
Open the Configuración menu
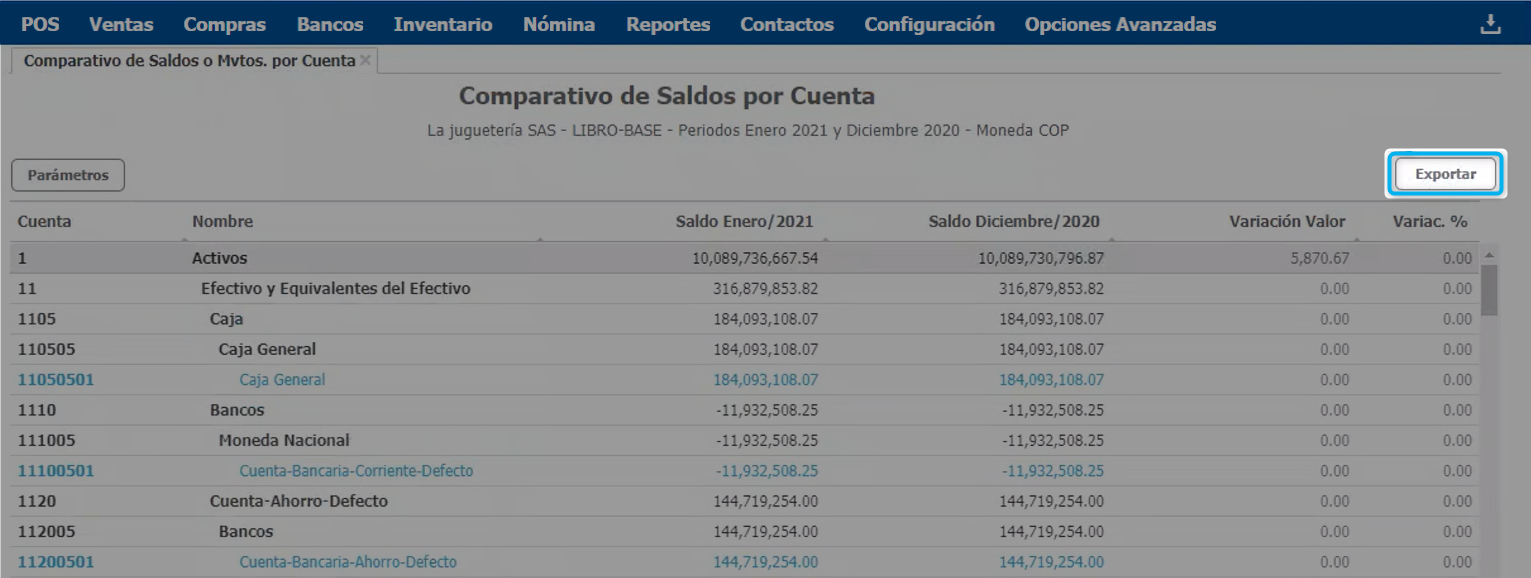pyautogui.click(x=929, y=24)
